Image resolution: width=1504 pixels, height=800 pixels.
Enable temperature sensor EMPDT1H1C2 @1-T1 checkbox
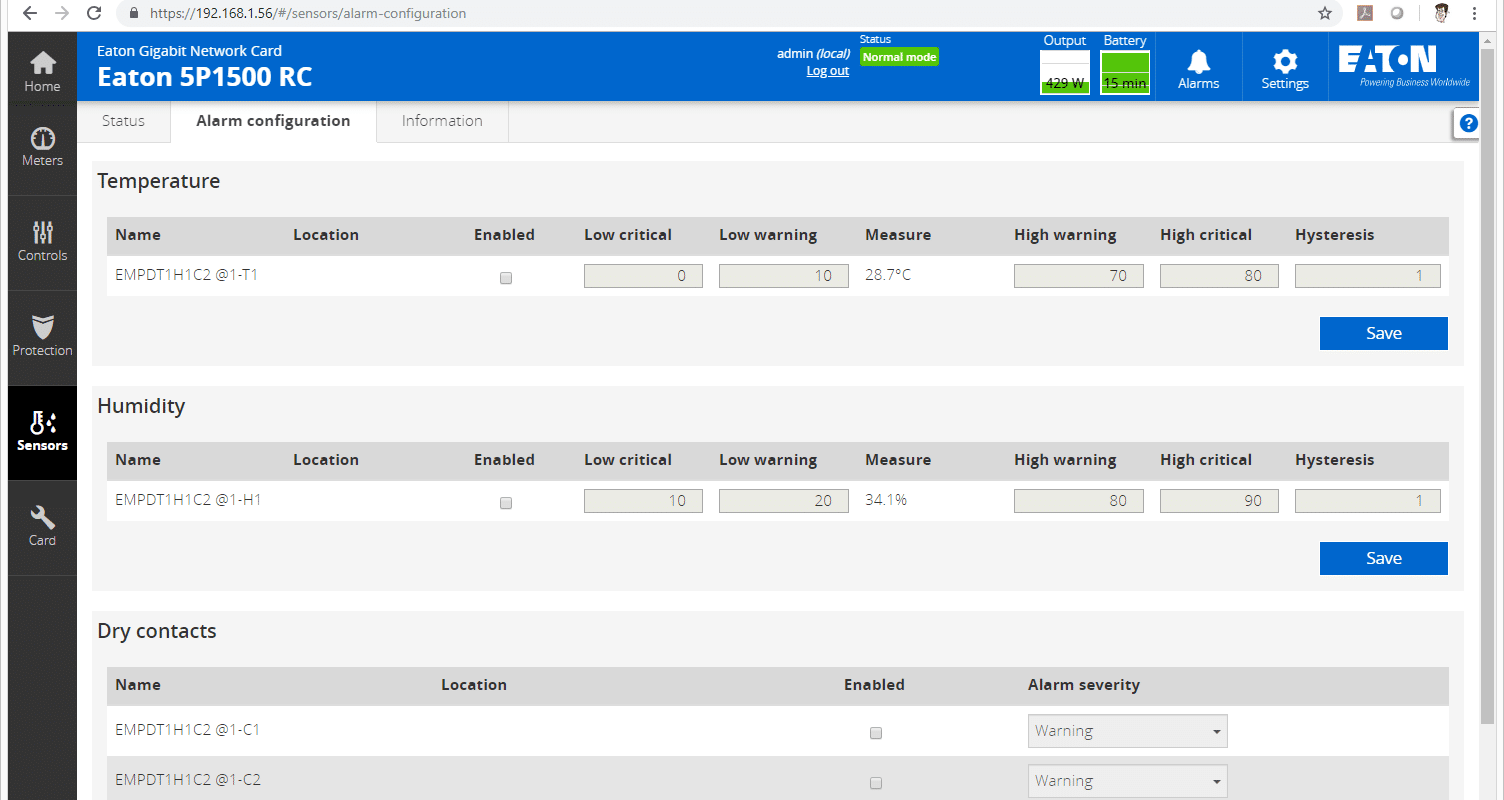(505, 278)
